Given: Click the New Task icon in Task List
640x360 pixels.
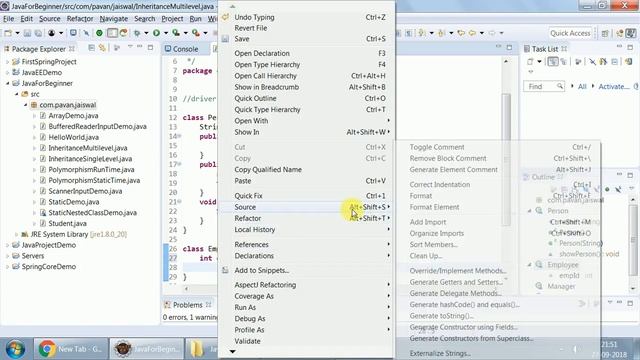Looking at the screenshot, I should 530,62.
